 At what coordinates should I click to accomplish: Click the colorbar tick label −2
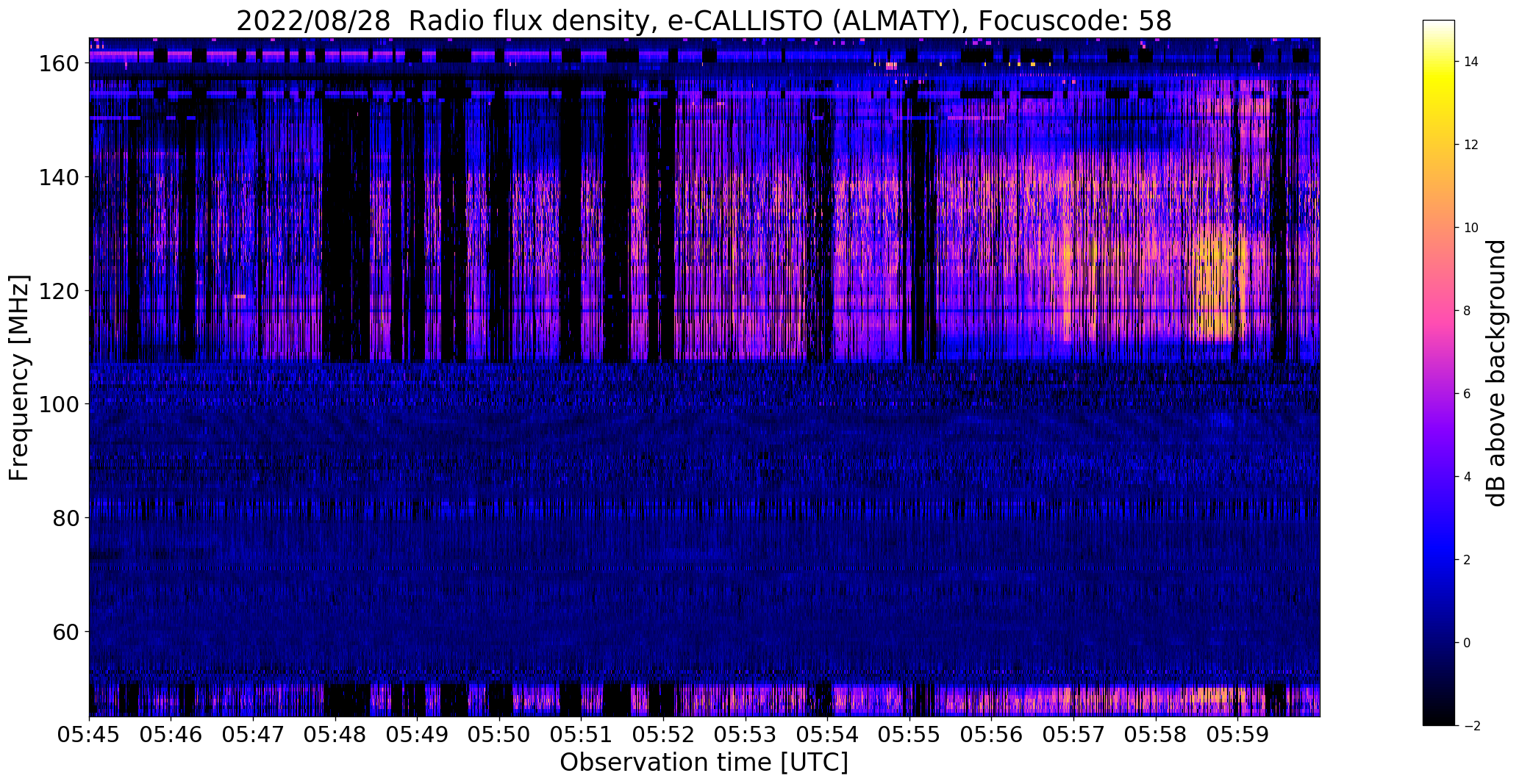(x=1471, y=726)
